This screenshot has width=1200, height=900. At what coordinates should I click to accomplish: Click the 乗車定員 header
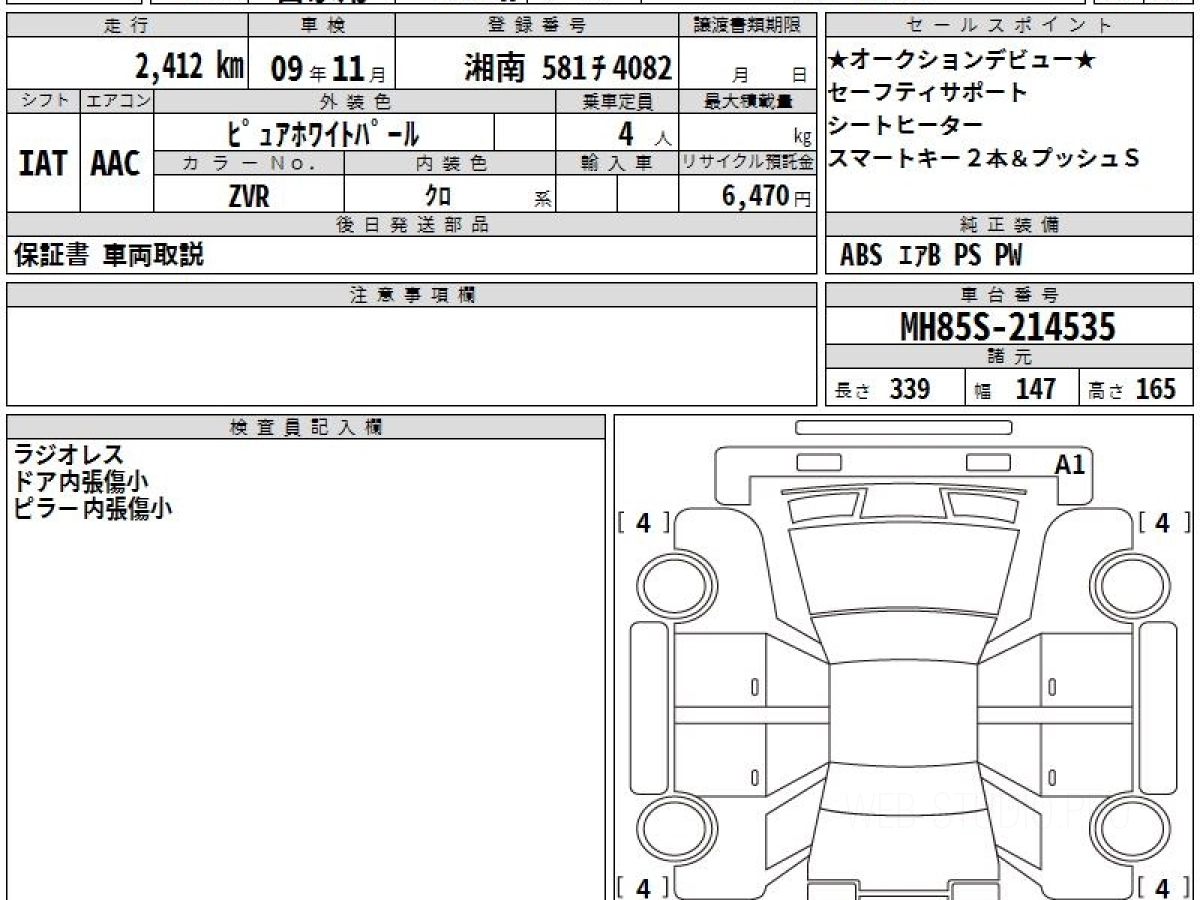point(617,101)
